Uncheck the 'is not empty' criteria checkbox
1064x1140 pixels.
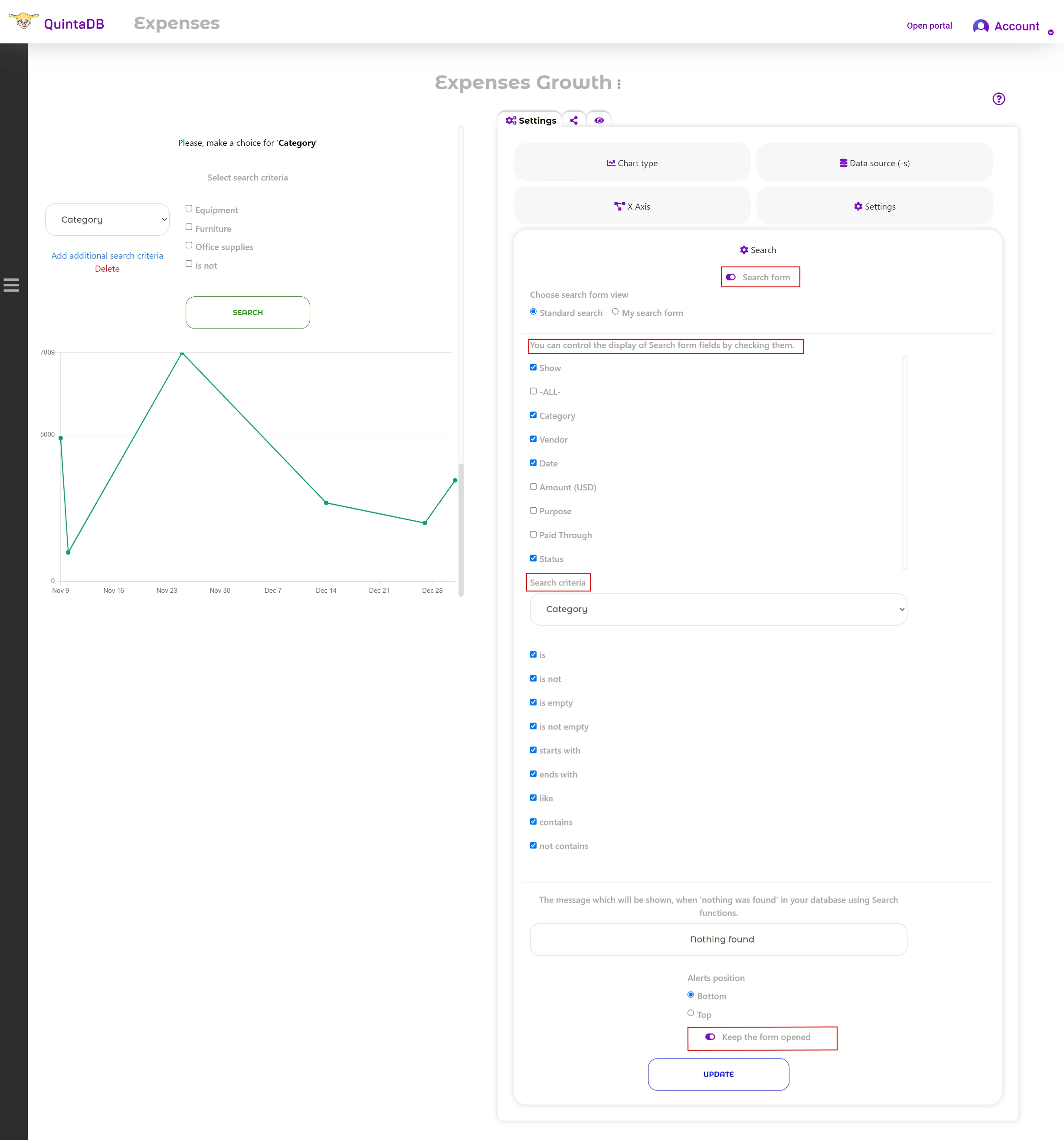click(533, 726)
